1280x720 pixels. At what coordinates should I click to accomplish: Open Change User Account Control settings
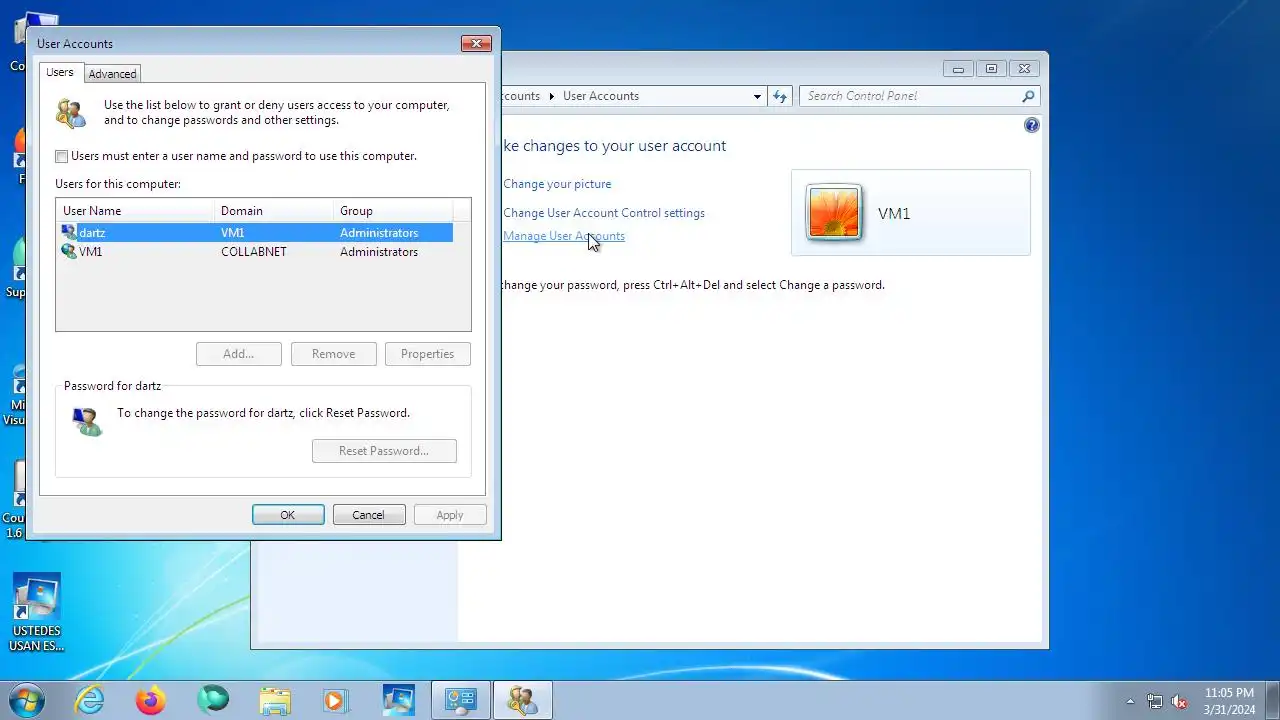tap(604, 213)
